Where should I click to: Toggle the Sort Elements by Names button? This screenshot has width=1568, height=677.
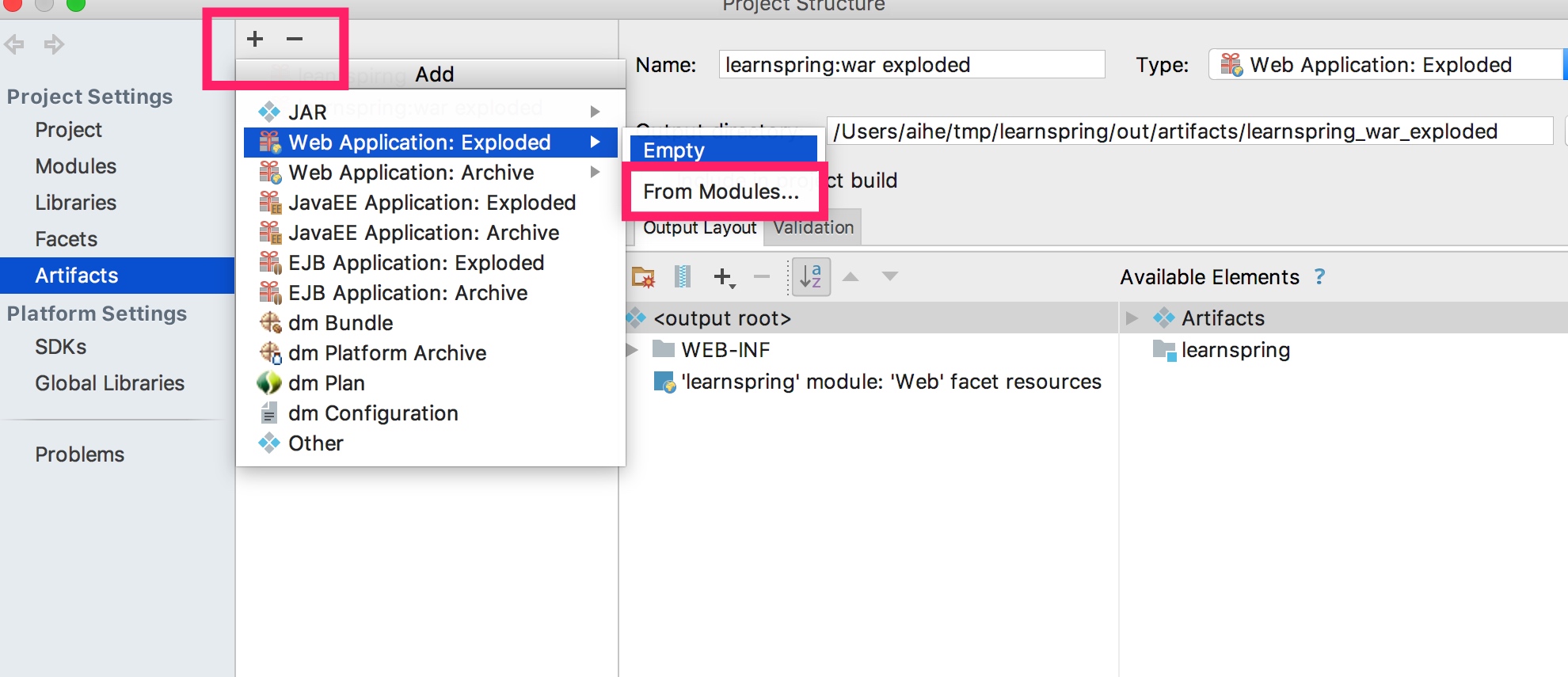point(811,277)
